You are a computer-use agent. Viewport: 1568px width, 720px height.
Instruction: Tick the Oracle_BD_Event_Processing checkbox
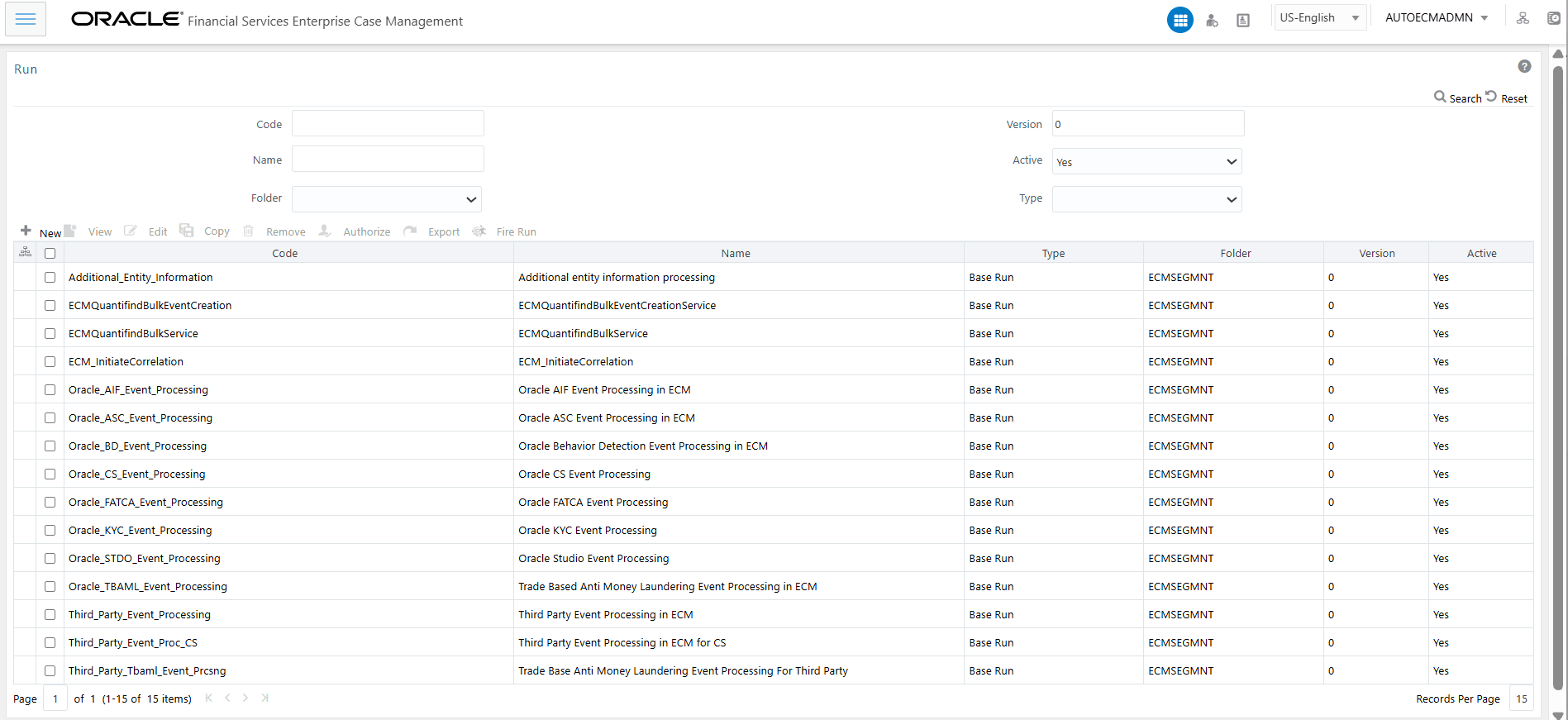point(50,446)
